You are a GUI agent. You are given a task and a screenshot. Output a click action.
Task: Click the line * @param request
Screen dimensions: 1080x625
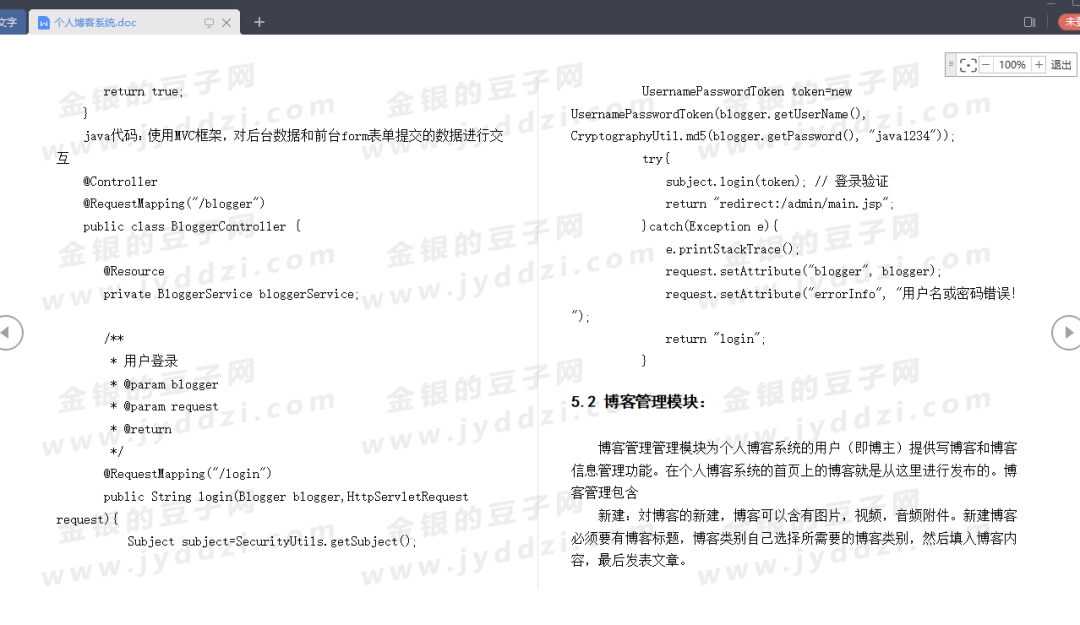click(164, 407)
